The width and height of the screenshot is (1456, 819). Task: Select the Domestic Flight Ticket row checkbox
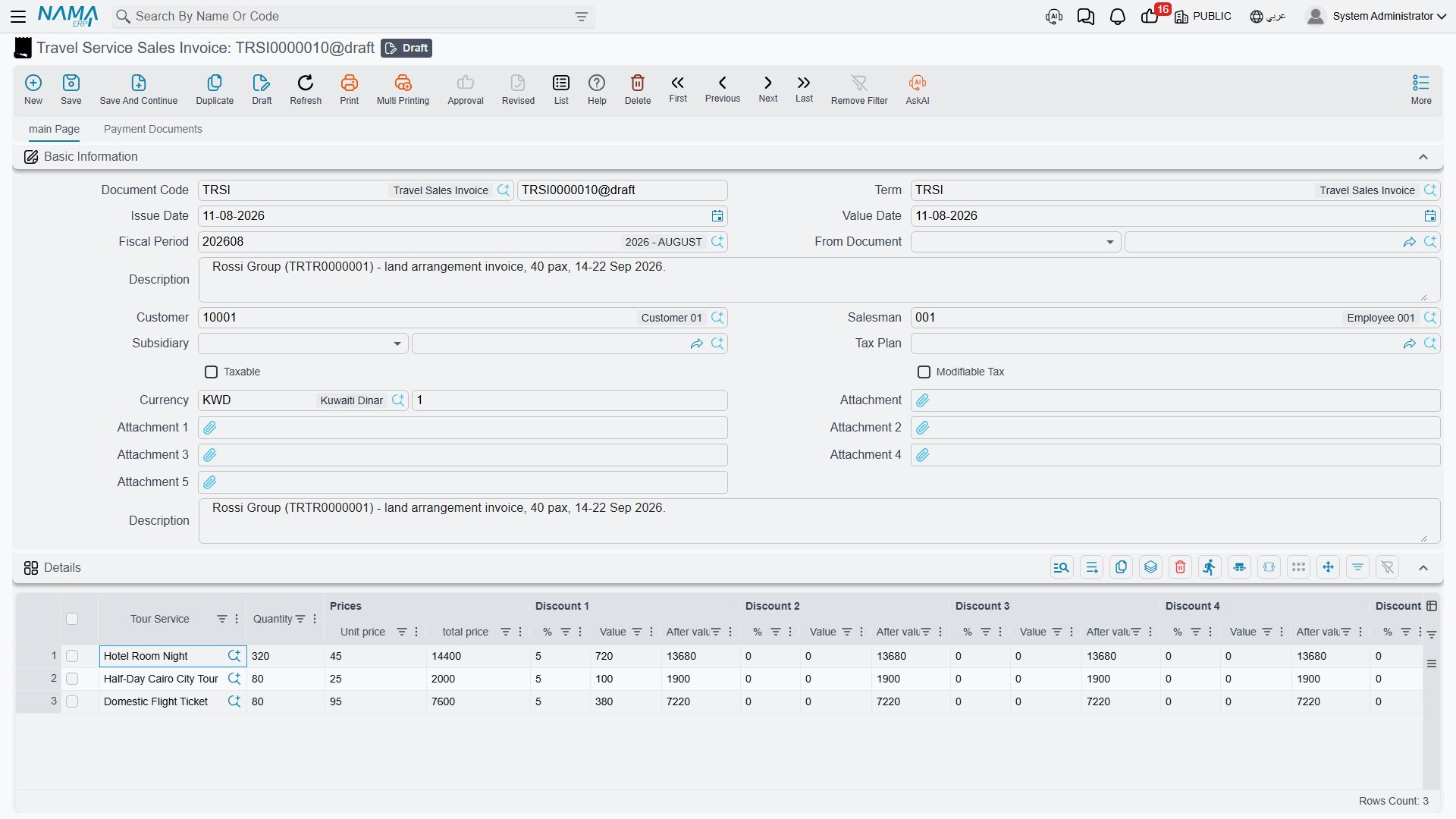(x=72, y=701)
